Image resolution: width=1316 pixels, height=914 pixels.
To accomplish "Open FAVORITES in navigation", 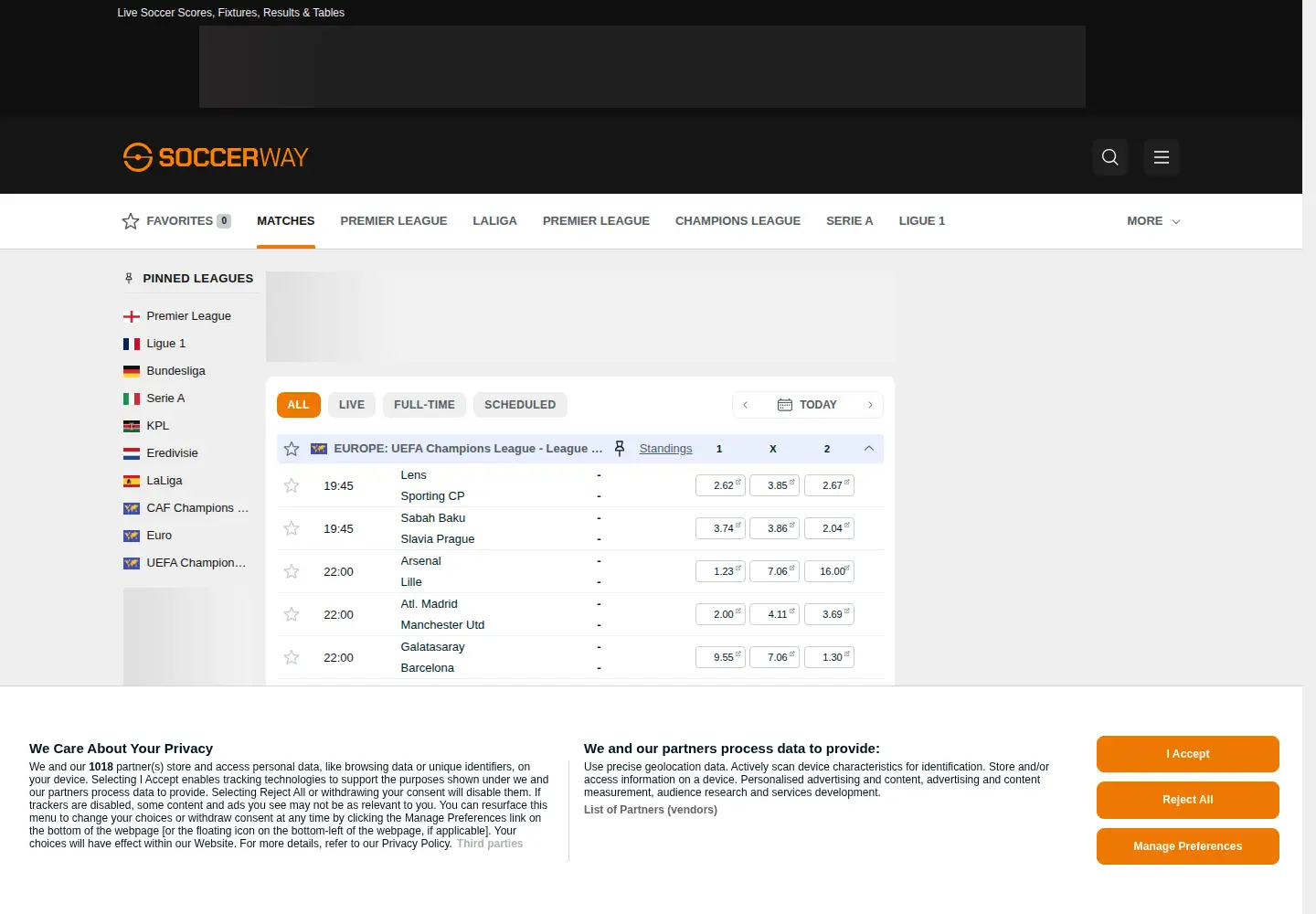I will 176,221.
